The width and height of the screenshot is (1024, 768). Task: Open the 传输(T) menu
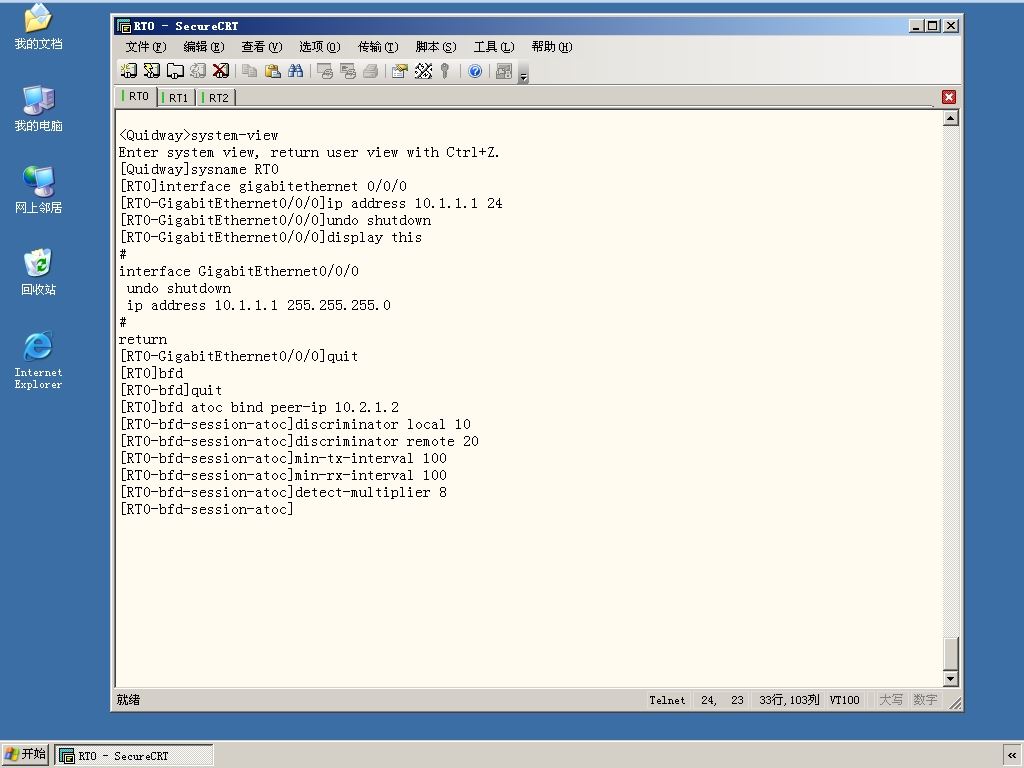pyautogui.click(x=377, y=47)
